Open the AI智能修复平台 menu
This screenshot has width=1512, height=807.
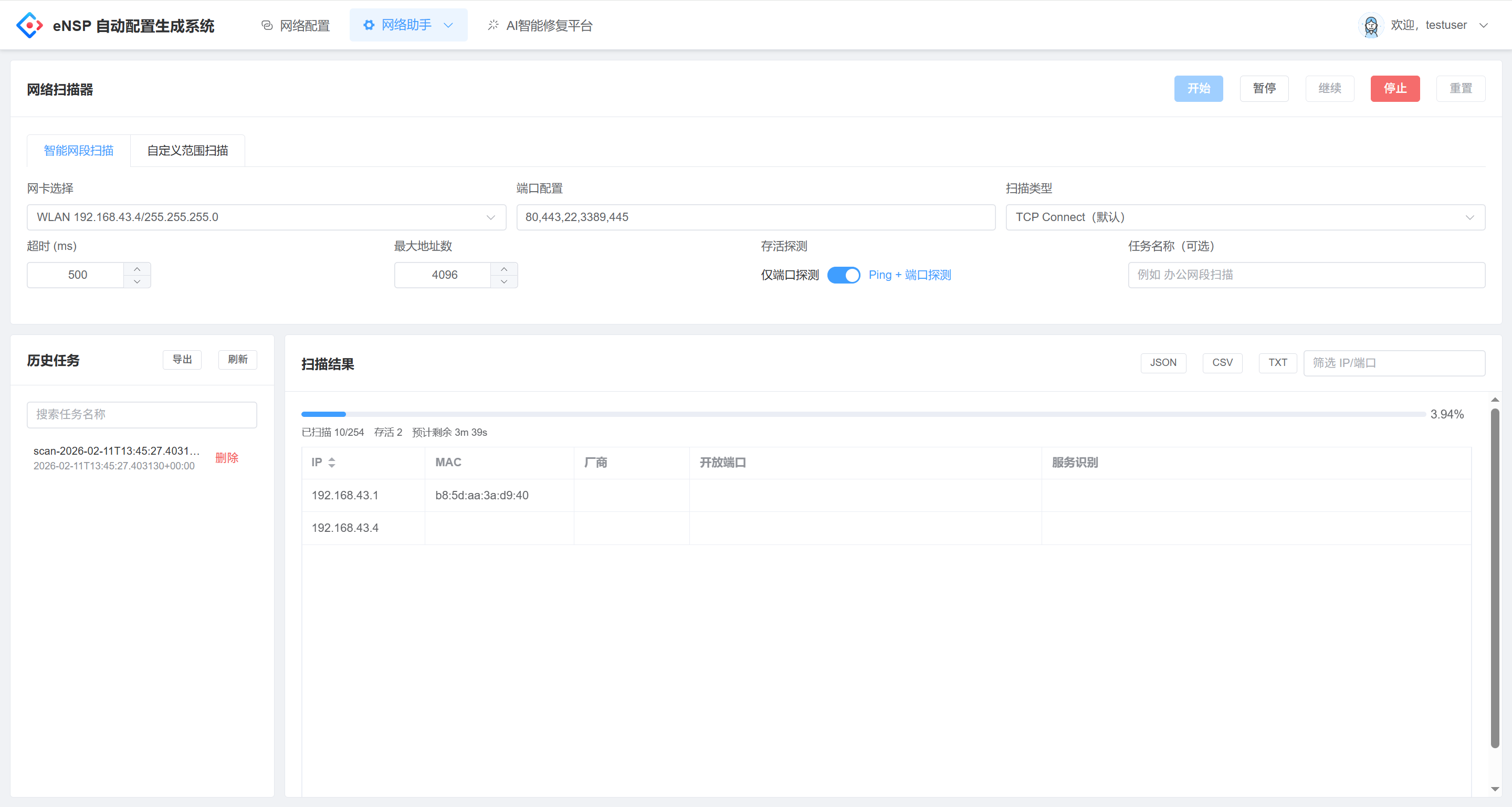pyautogui.click(x=549, y=26)
